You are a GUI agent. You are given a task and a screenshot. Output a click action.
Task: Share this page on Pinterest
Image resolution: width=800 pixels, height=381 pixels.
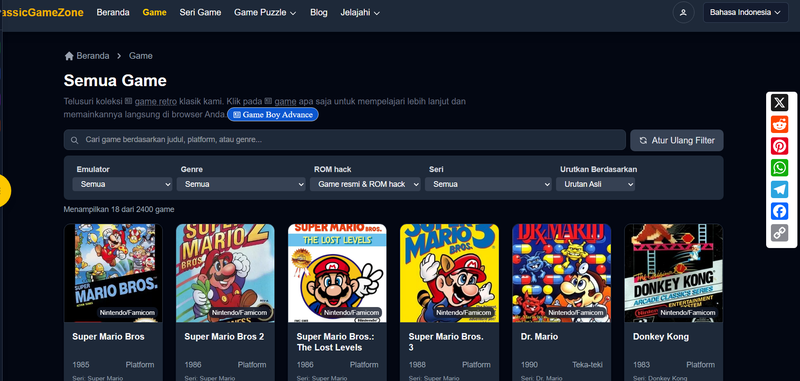tap(779, 146)
